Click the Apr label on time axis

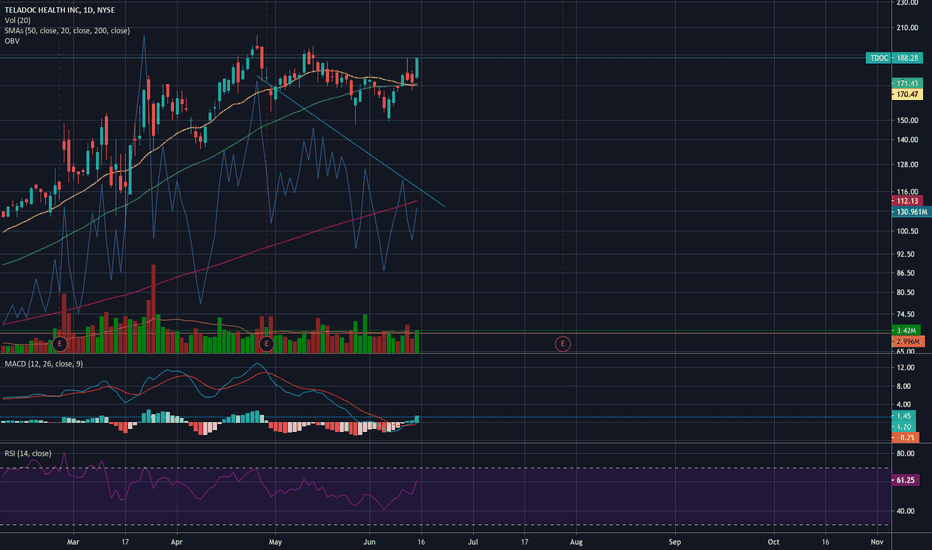[x=176, y=542]
